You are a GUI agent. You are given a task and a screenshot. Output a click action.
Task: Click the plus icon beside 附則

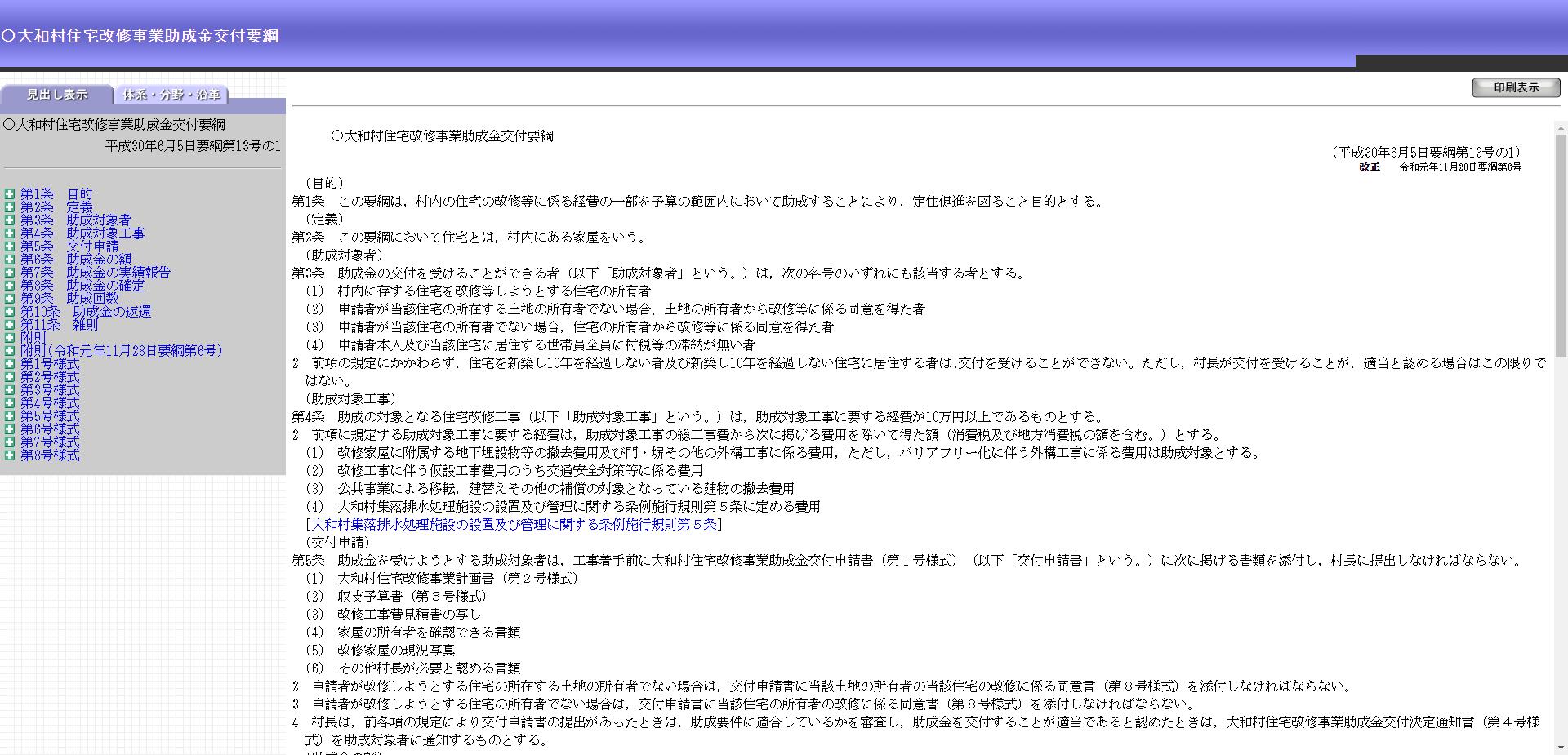point(8,337)
